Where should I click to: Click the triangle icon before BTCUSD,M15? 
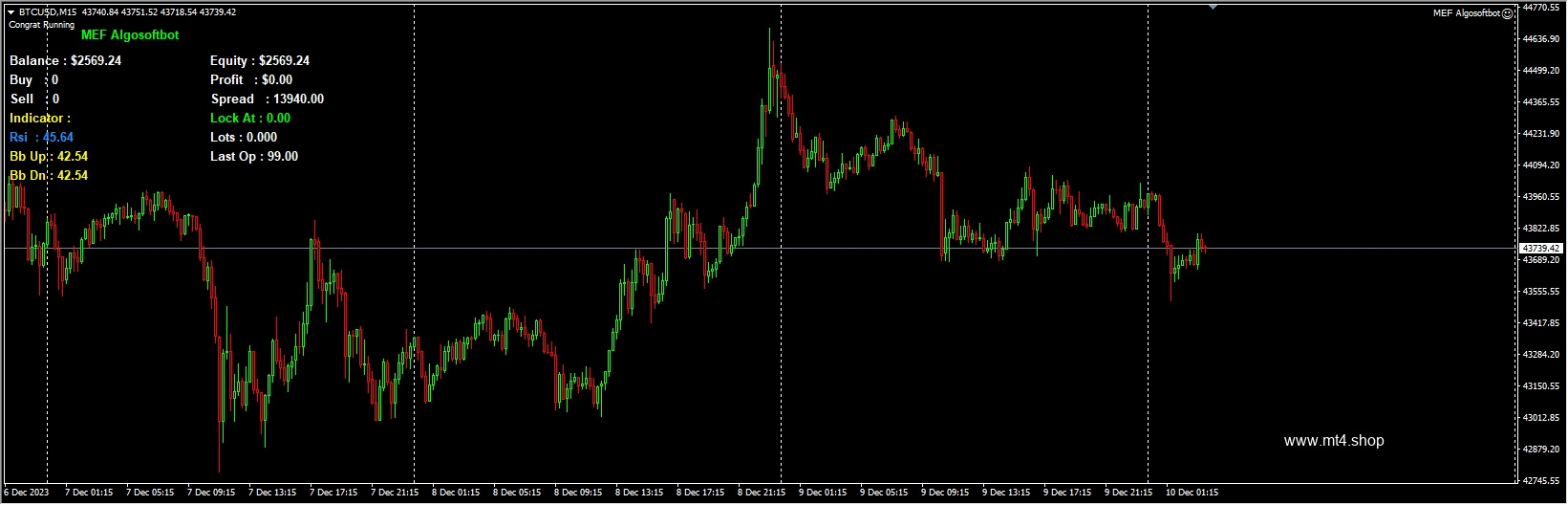click(x=11, y=12)
